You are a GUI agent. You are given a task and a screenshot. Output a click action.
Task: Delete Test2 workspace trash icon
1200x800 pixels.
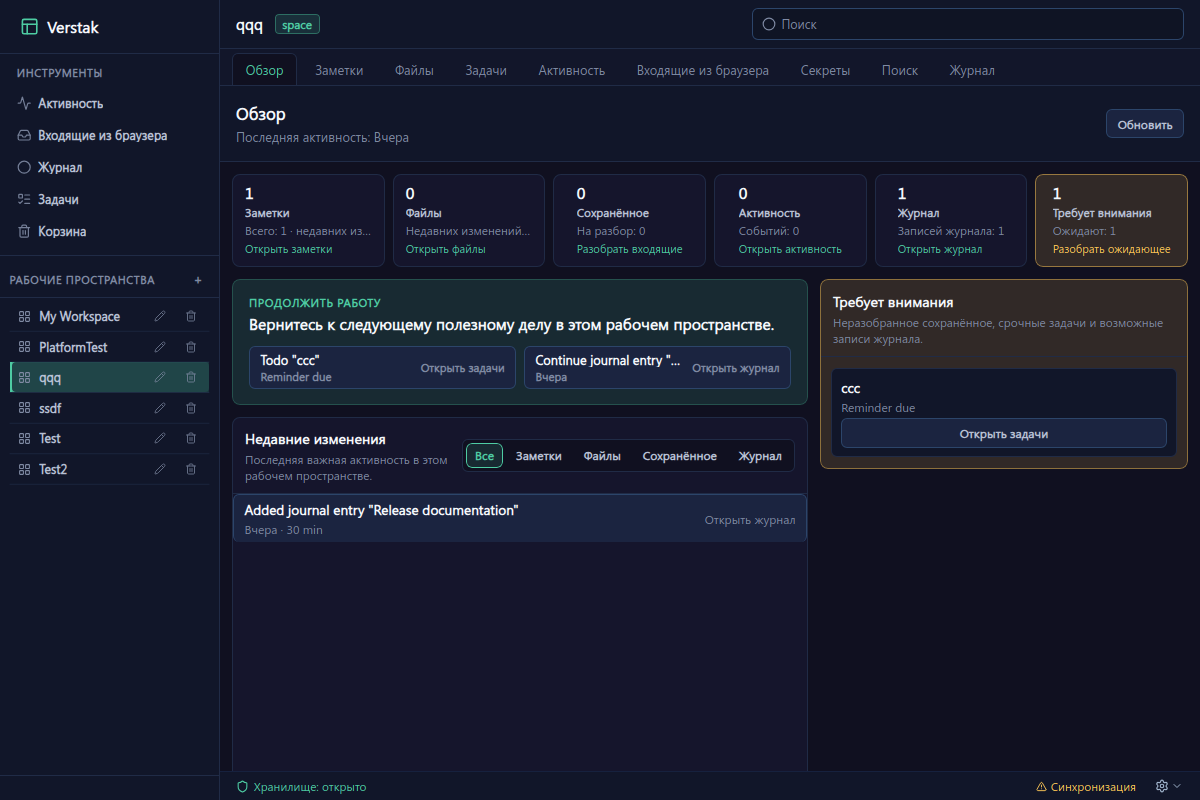[x=191, y=469]
